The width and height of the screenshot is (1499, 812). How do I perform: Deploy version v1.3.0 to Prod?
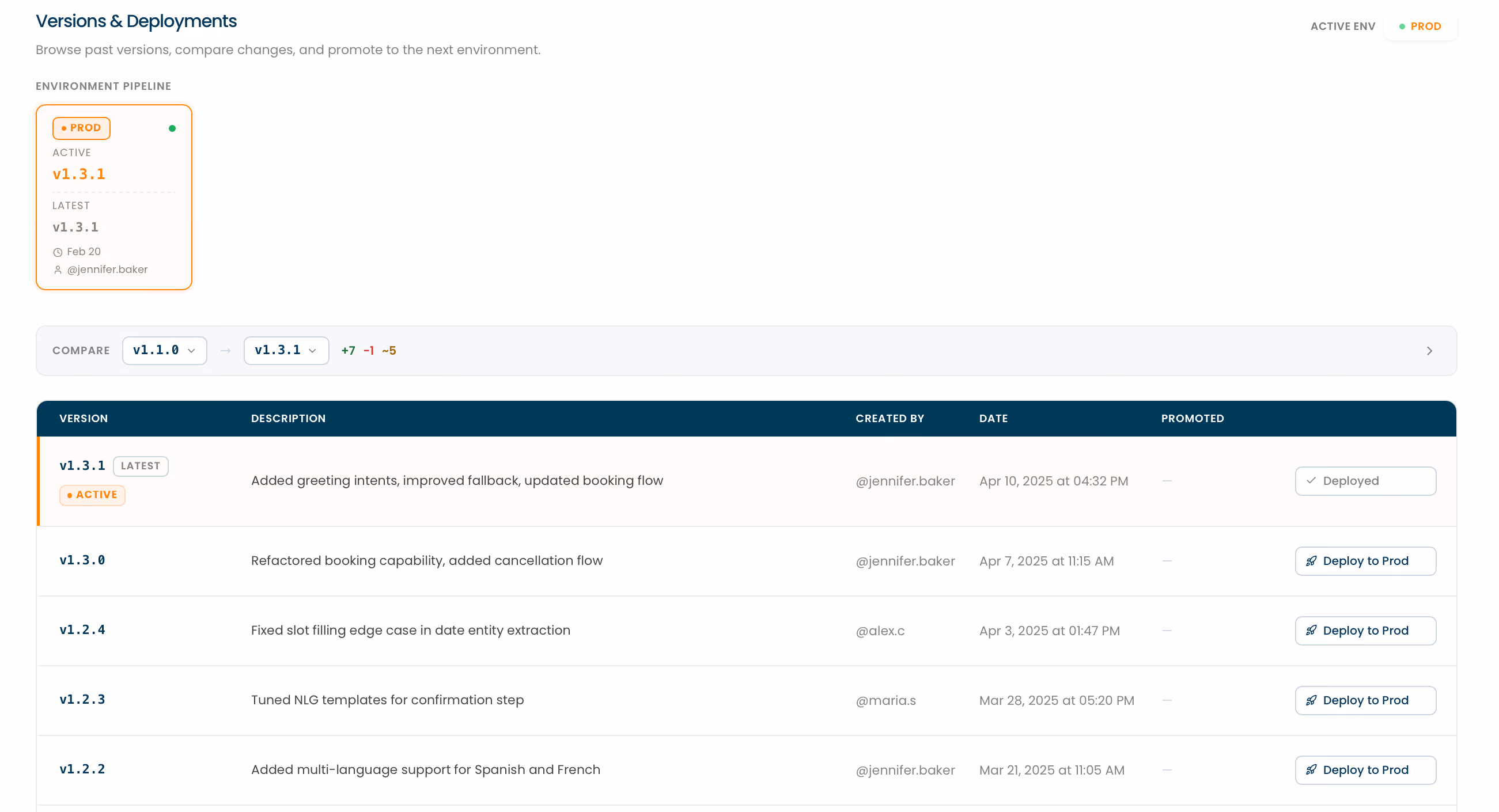(x=1365, y=561)
